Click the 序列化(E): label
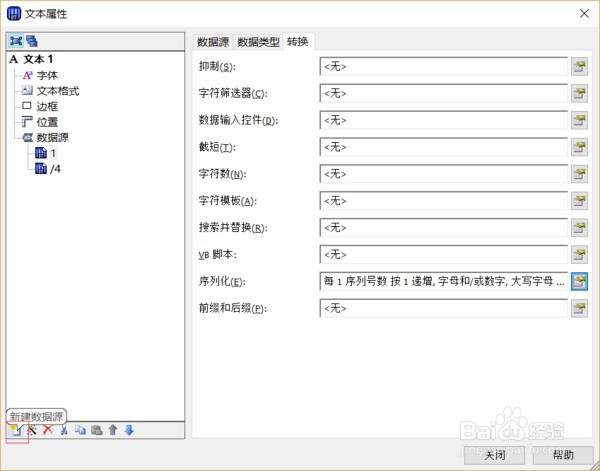Screen dimensions: 600x471 [x=222, y=282]
